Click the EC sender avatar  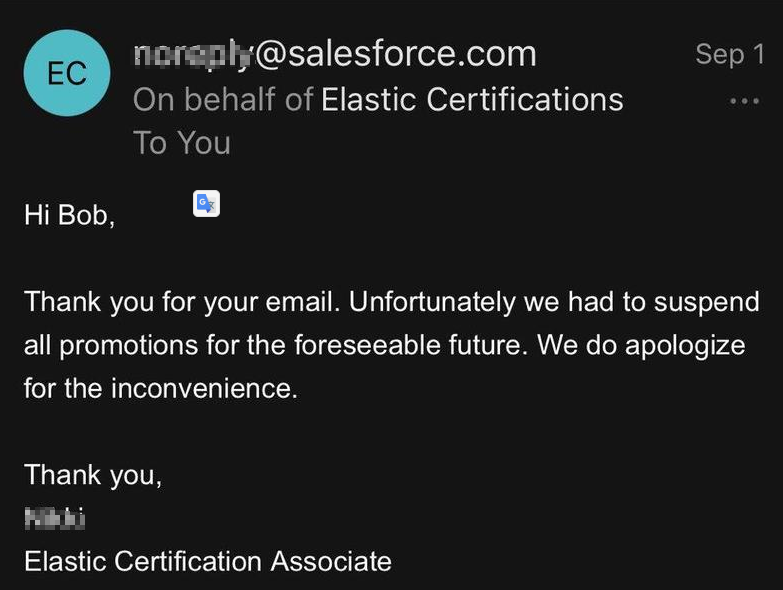point(67,73)
